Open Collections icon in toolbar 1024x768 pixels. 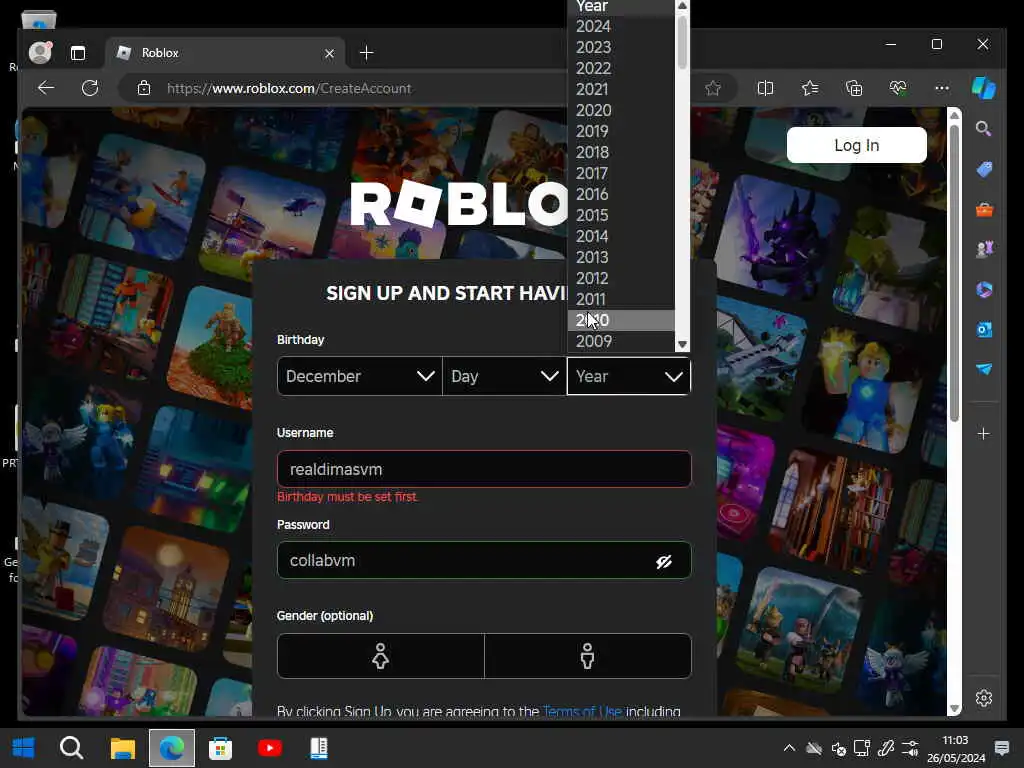854,88
